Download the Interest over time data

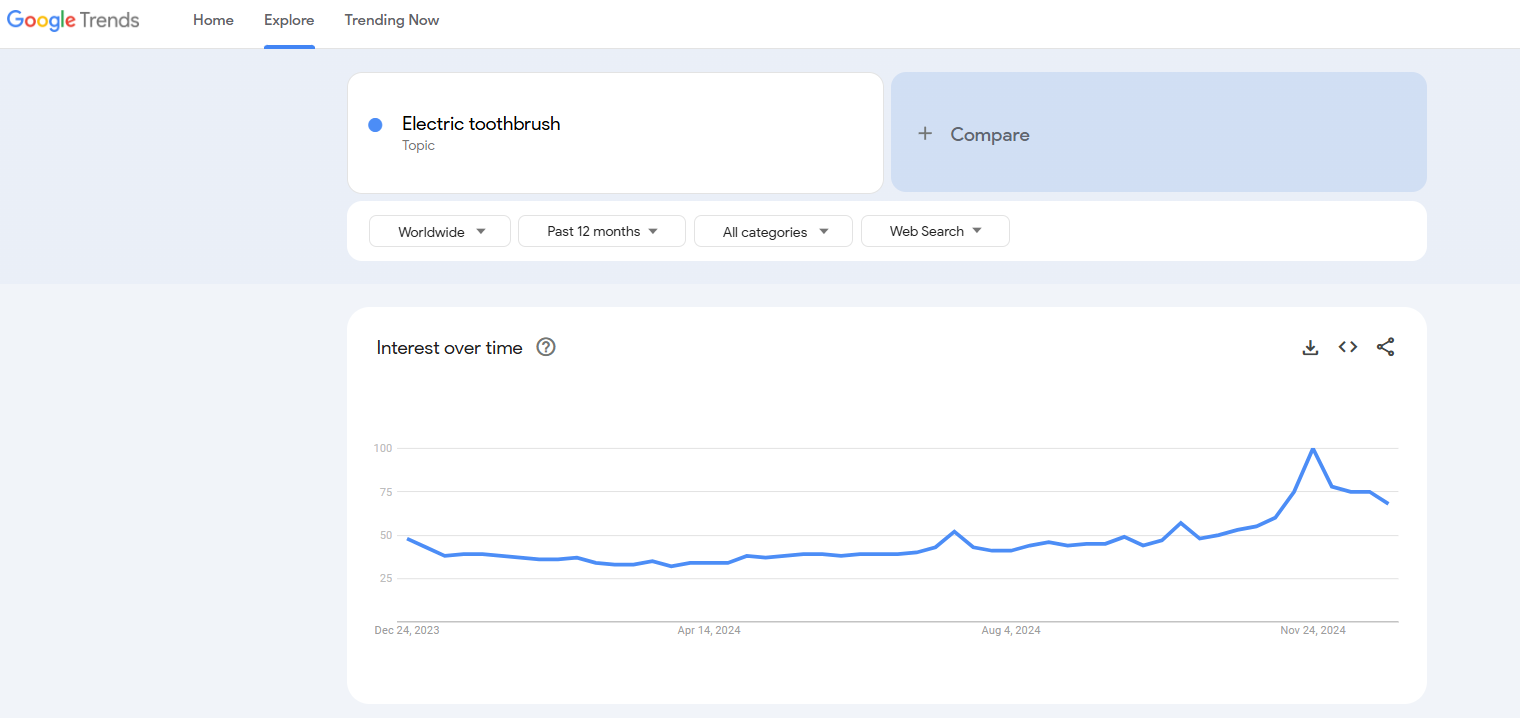point(1310,347)
